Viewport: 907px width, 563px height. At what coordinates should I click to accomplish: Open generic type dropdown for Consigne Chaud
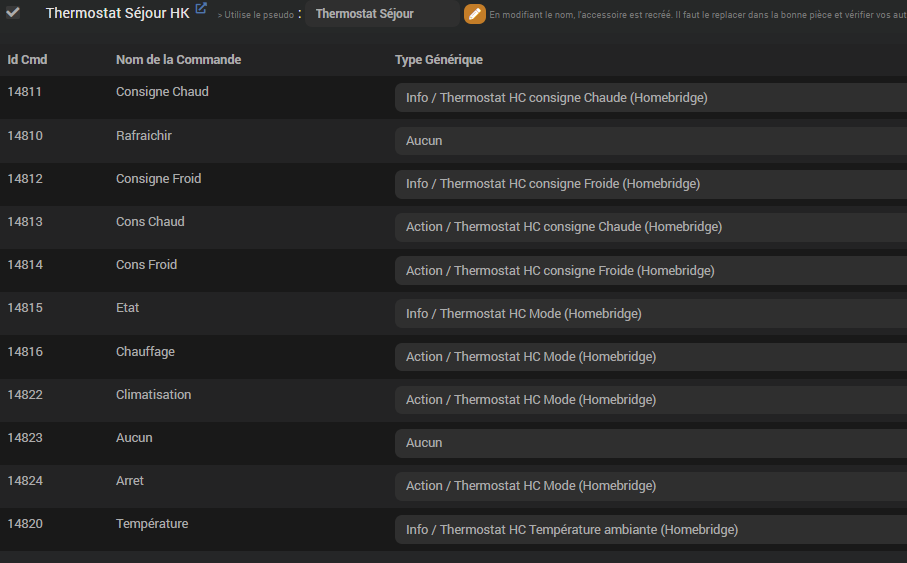(x=650, y=98)
